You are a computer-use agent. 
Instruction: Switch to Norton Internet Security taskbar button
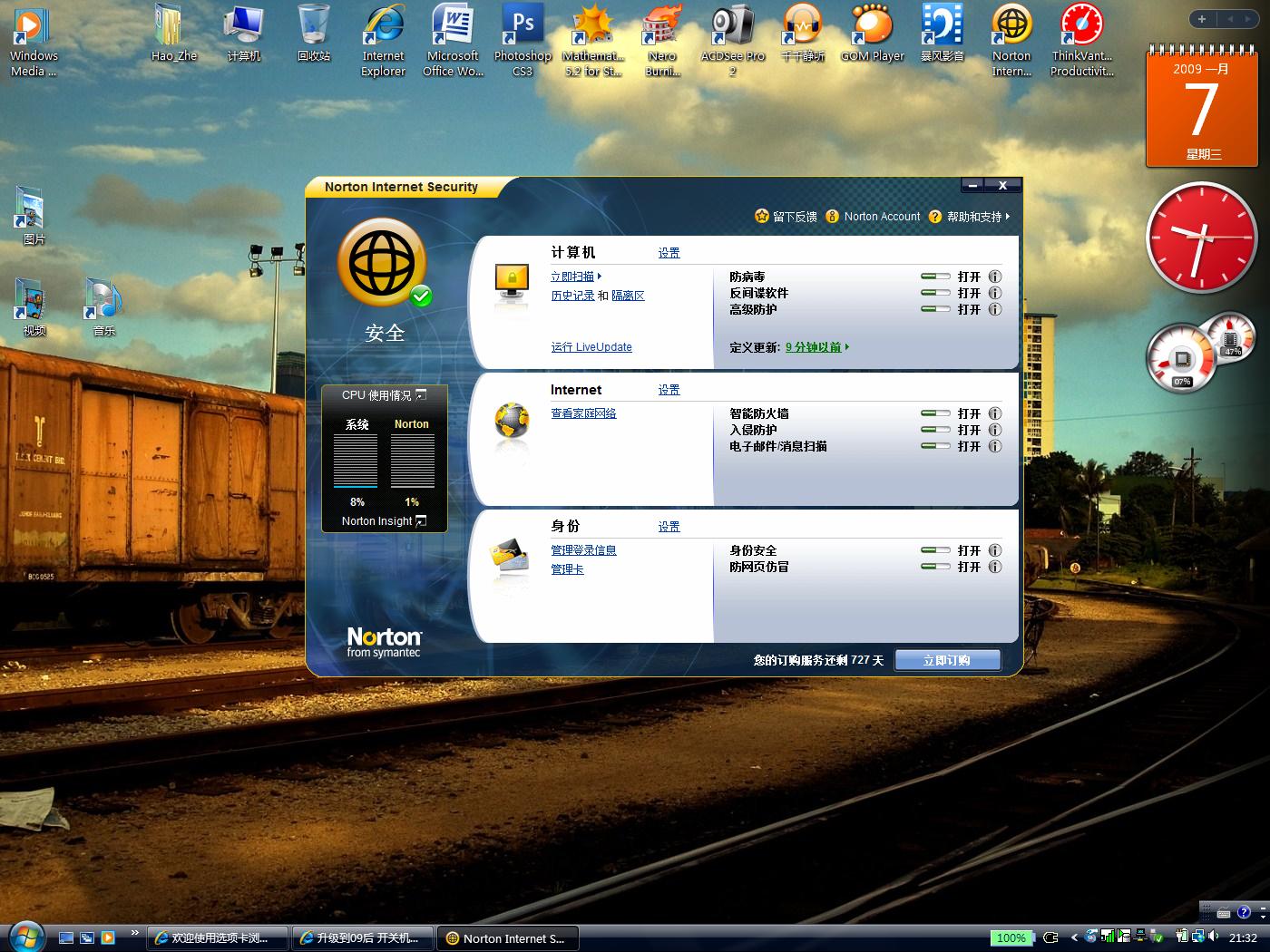pos(507,938)
